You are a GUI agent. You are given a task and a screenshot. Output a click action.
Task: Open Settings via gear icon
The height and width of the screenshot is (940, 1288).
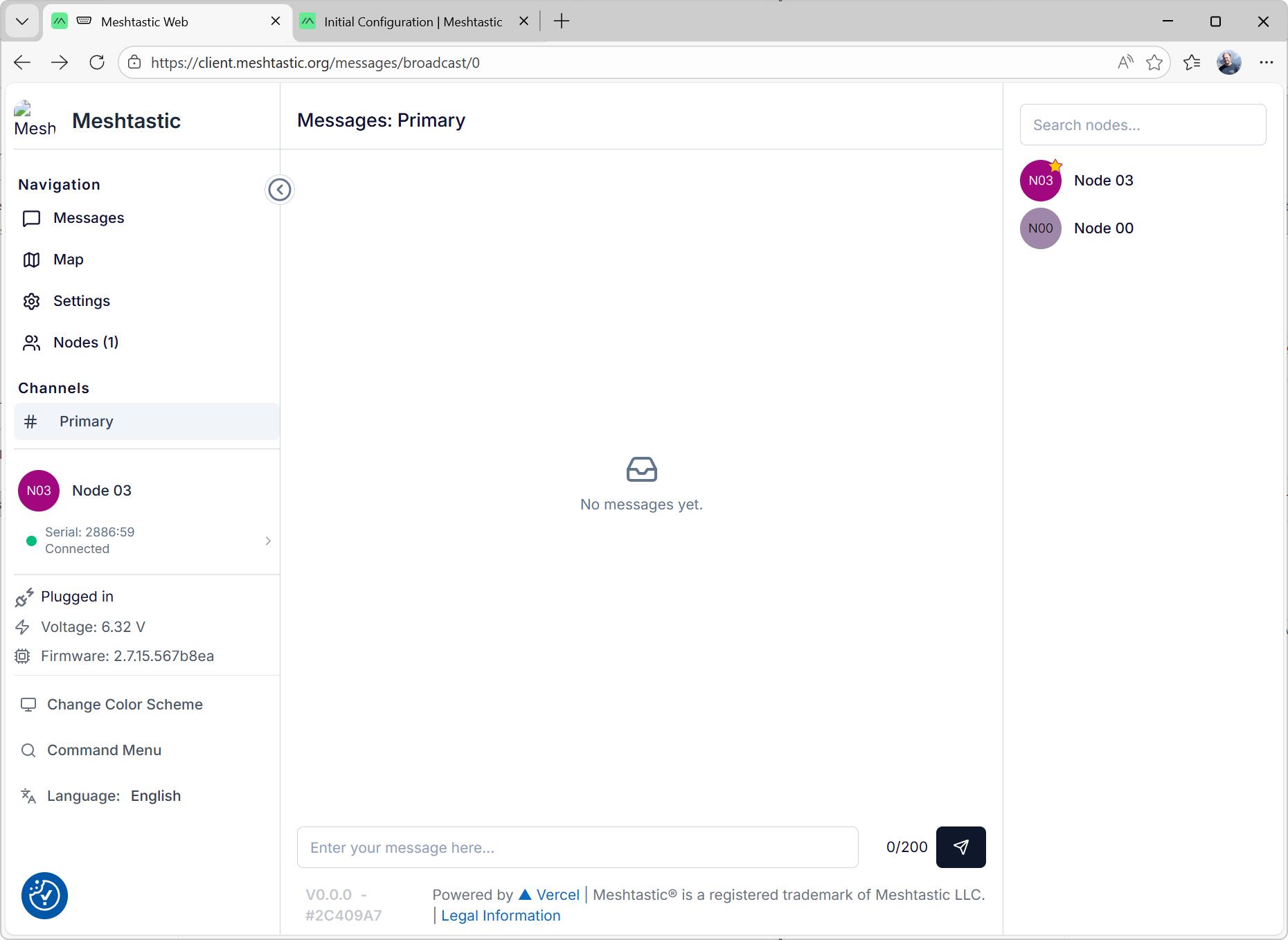coord(31,301)
